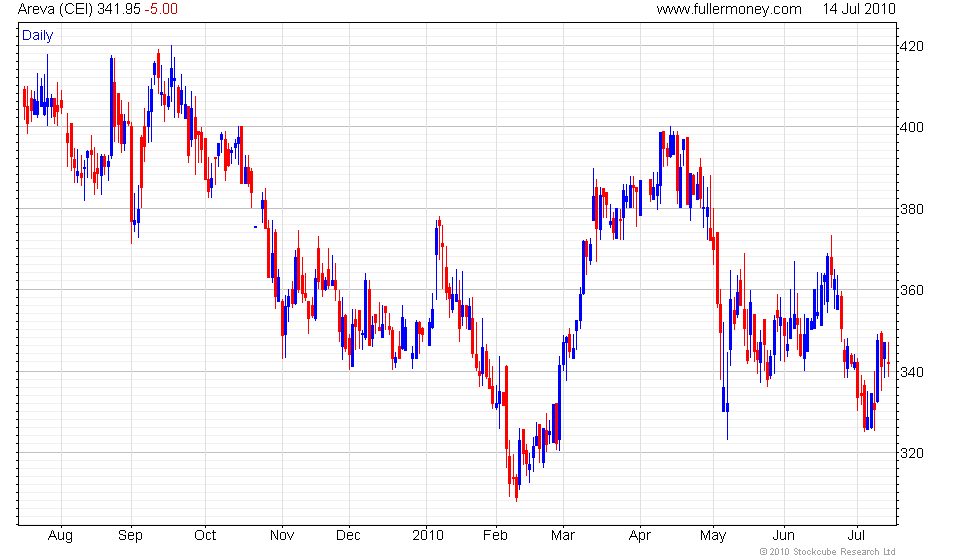Select the blue 'Daily' label
Viewport: 980px width, 560px height.
(38, 36)
